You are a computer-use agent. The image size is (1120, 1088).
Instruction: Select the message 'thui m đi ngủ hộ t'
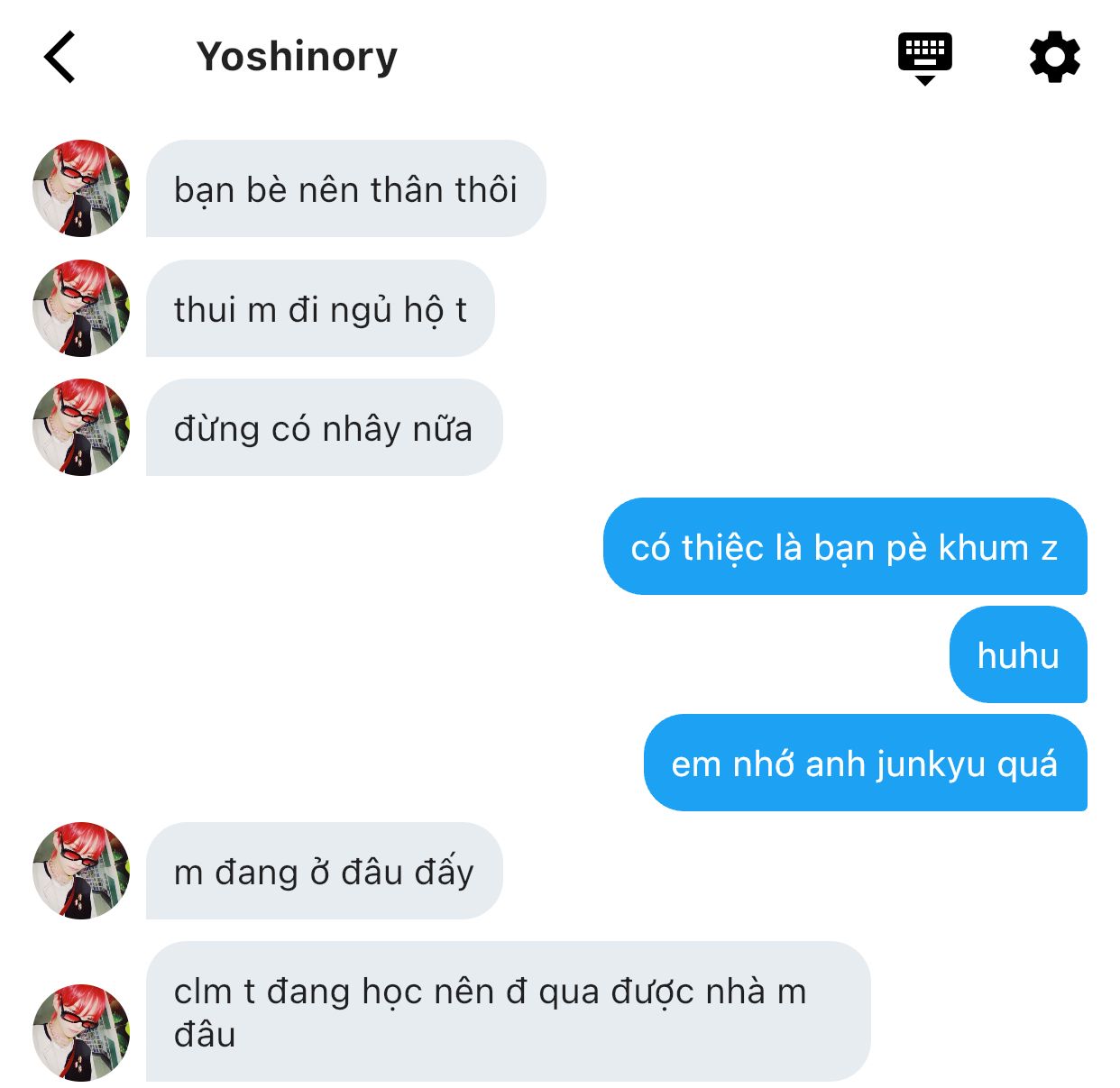[x=320, y=308]
